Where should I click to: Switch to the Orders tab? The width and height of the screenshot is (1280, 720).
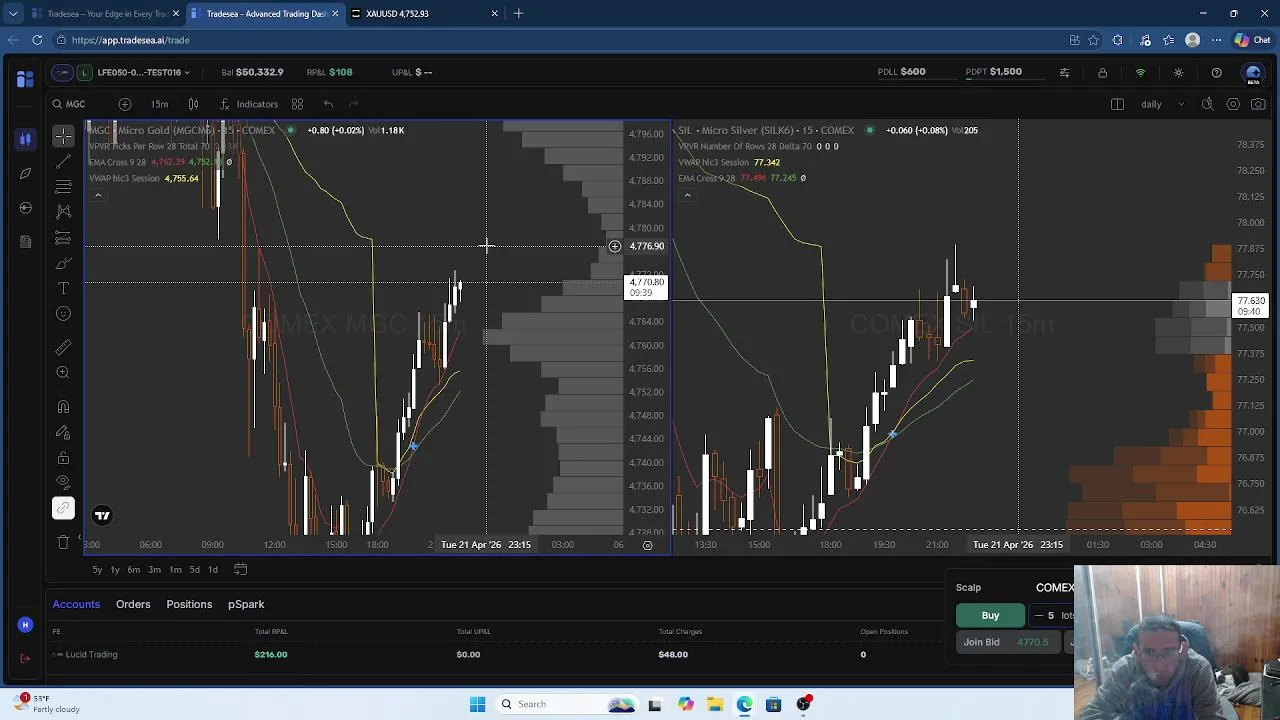(x=133, y=604)
